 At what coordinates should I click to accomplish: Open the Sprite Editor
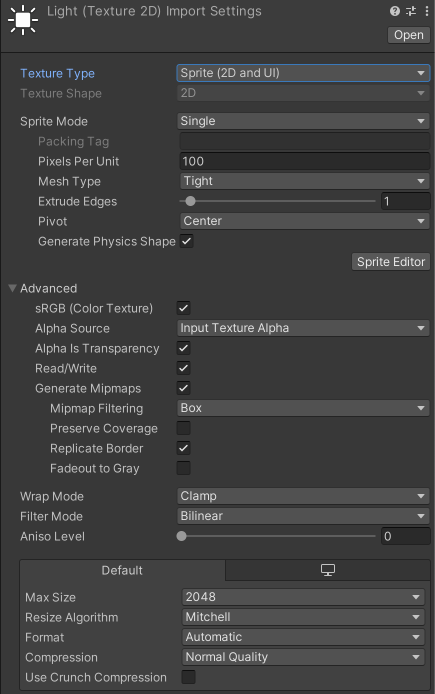391,262
